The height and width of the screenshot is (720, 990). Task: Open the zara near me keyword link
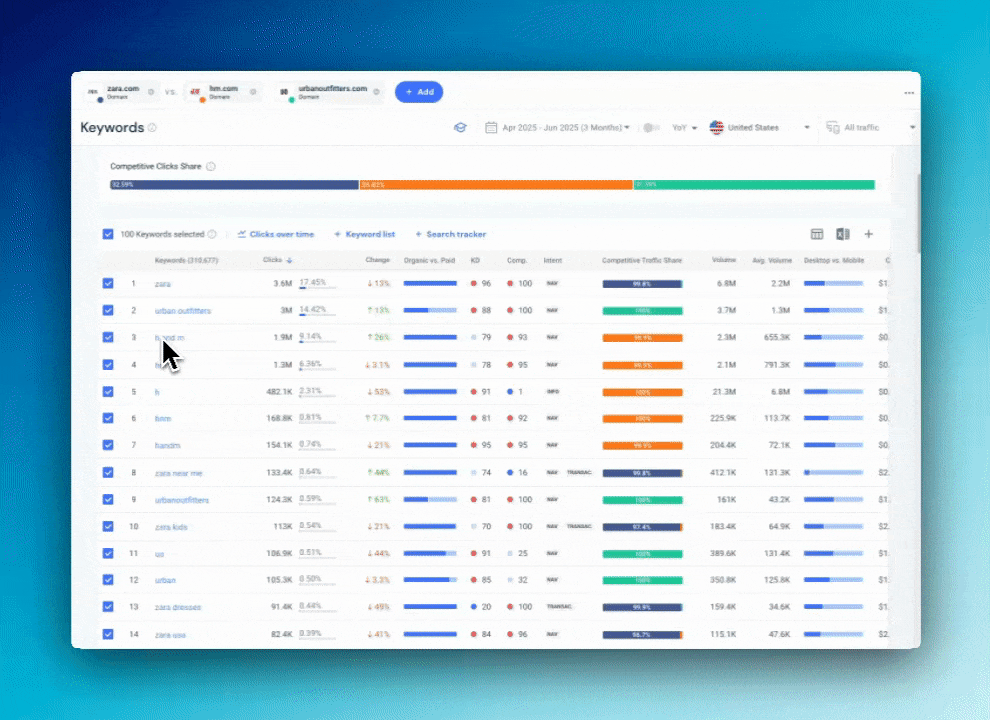[x=178, y=473]
